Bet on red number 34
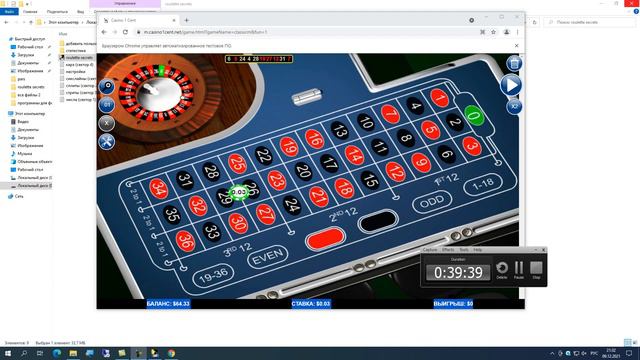The height and width of the screenshot is (360, 640). tap(158, 189)
